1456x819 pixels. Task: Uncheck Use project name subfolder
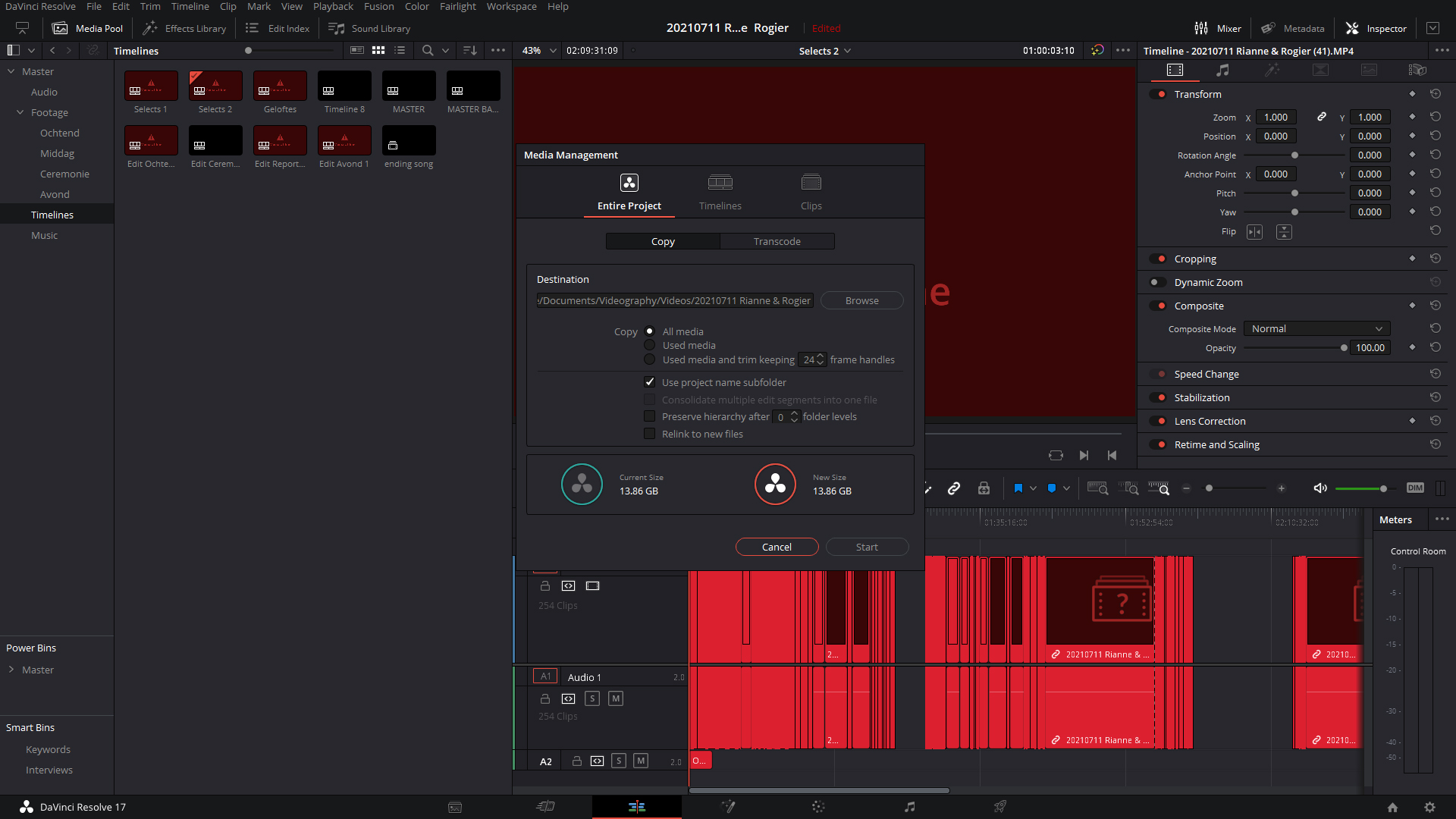pyautogui.click(x=650, y=382)
